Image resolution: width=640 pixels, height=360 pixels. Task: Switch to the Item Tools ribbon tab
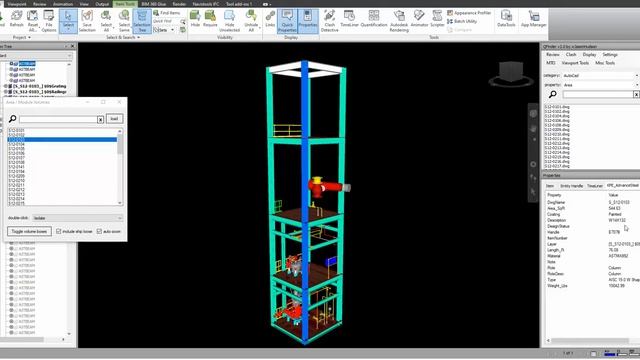[125, 4]
